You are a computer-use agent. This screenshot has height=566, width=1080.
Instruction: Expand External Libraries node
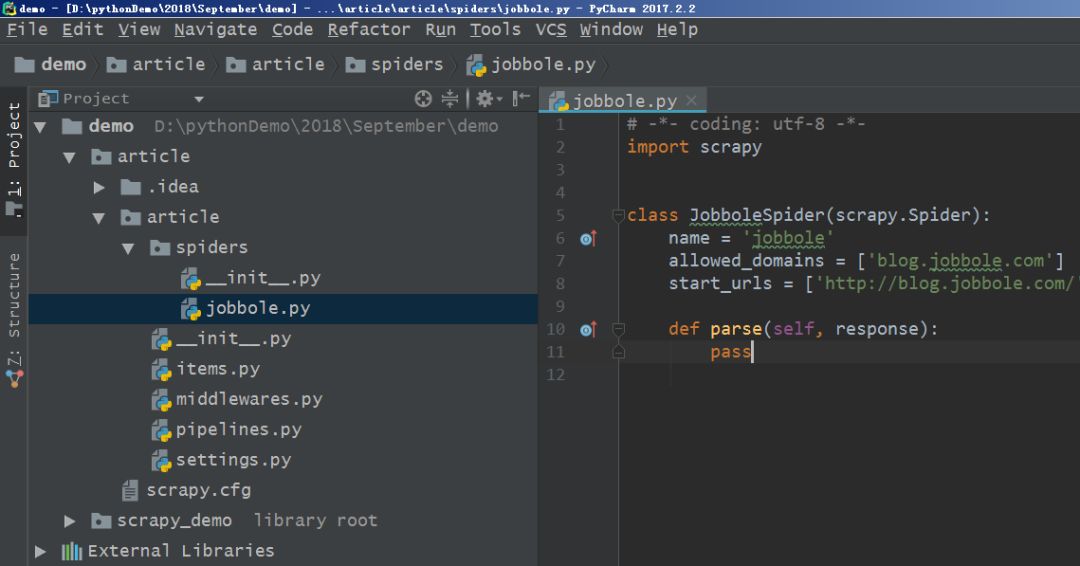point(41,551)
